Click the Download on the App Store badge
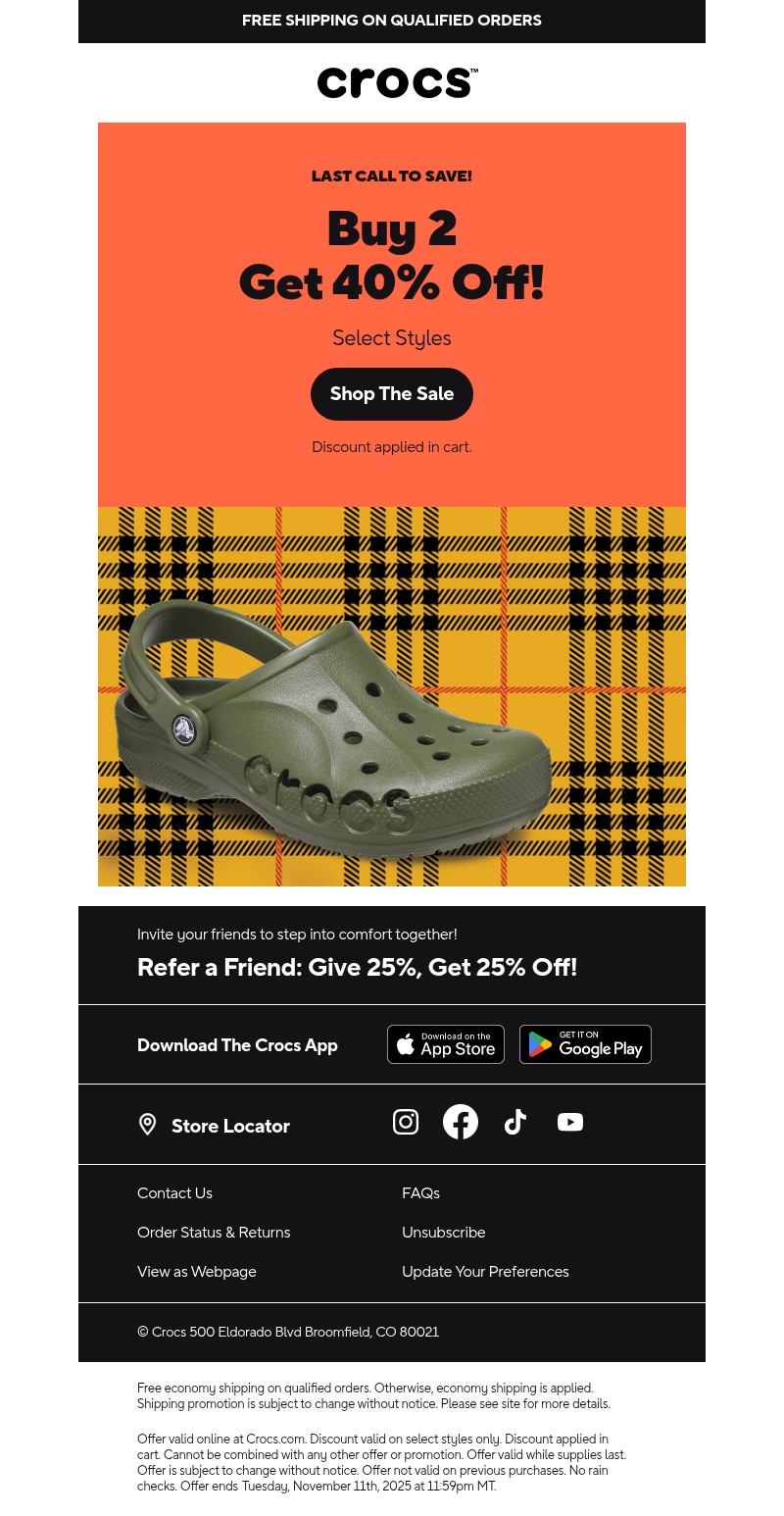The height and width of the screenshot is (1516, 784). 446,1044
